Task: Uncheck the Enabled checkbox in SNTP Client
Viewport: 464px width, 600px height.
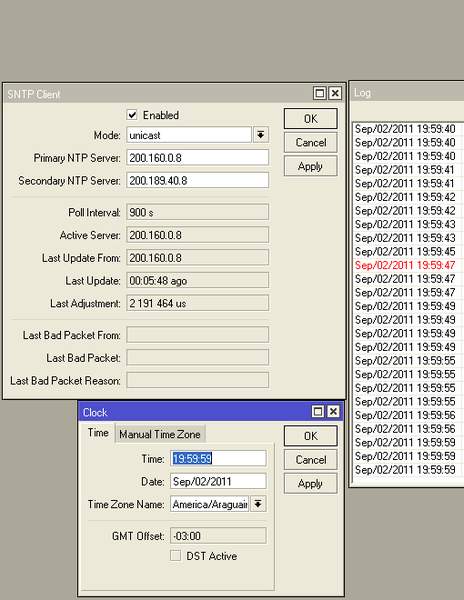Action: click(x=132, y=115)
